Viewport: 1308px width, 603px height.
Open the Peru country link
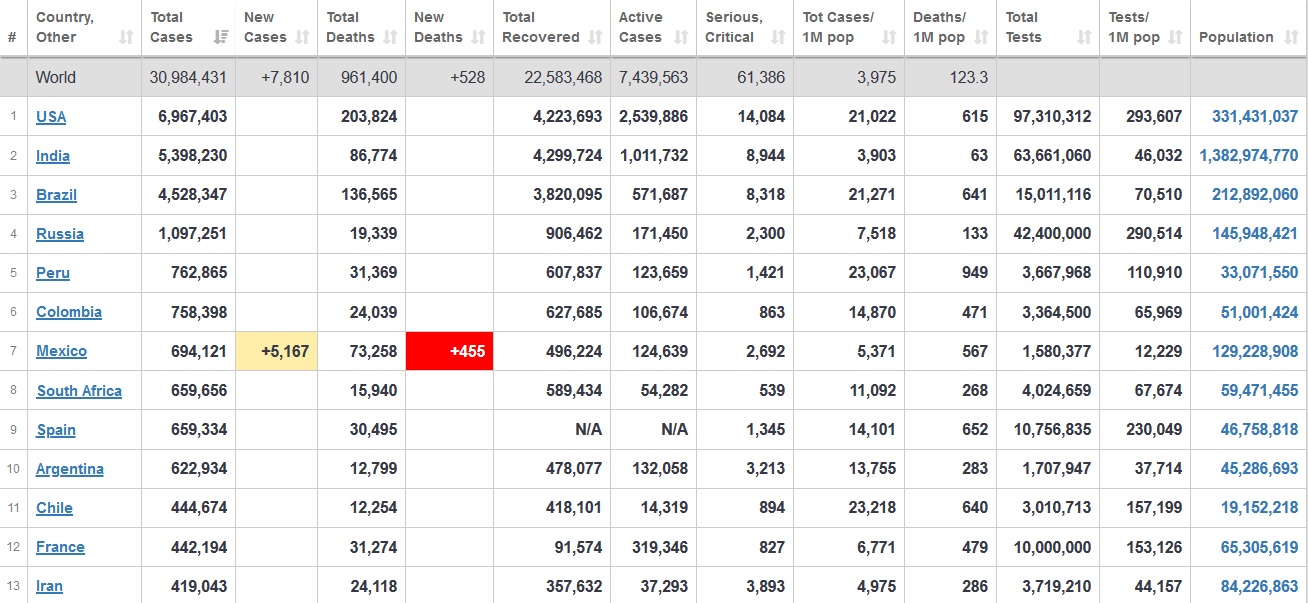(x=53, y=273)
